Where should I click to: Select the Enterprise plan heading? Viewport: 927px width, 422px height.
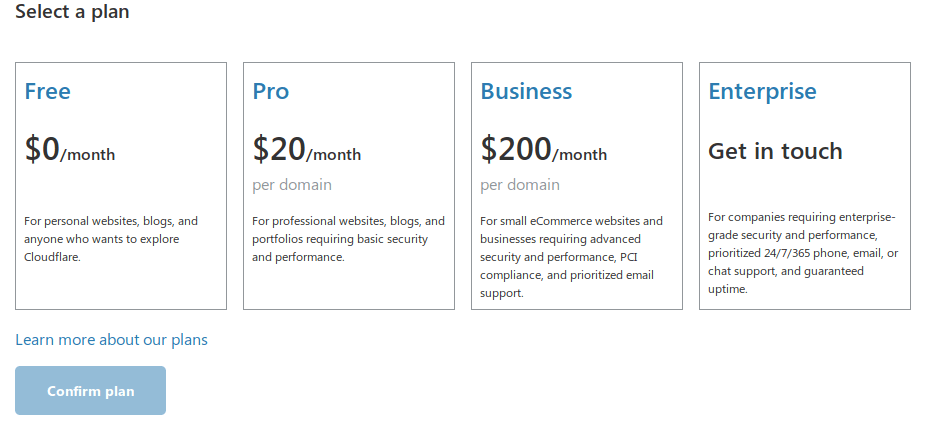point(762,92)
